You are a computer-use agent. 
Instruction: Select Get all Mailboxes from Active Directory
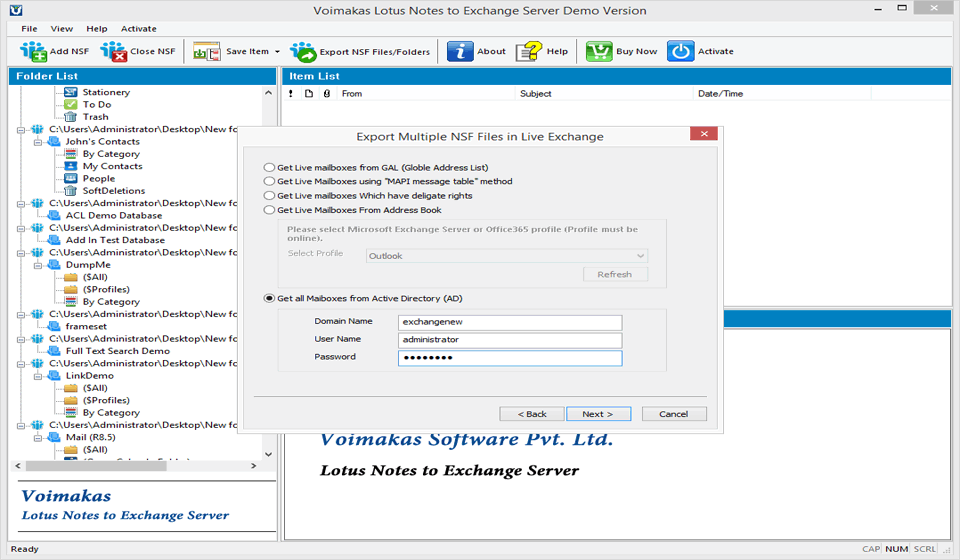coord(269,299)
